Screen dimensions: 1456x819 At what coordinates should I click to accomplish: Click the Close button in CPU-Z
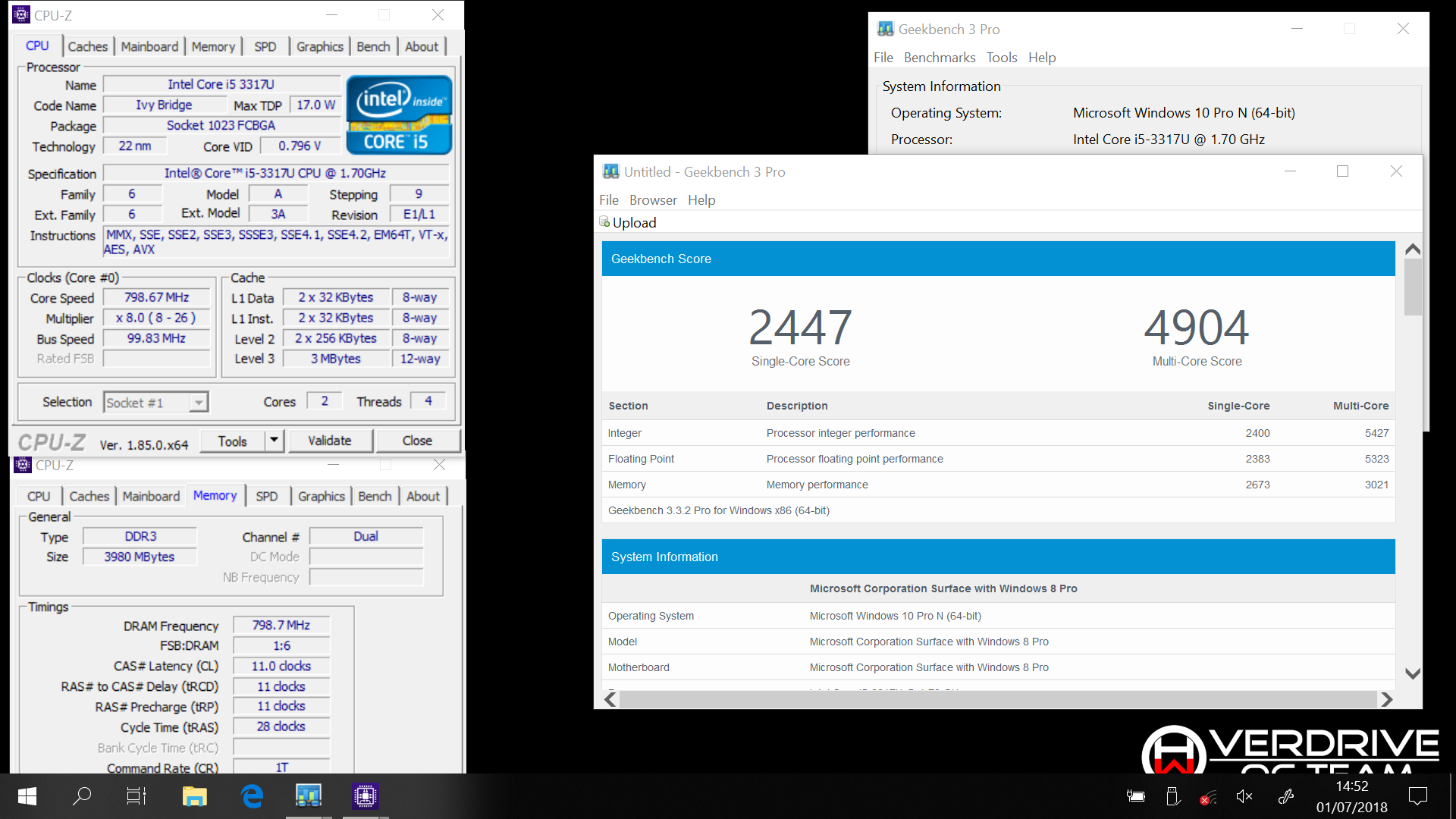tap(417, 441)
